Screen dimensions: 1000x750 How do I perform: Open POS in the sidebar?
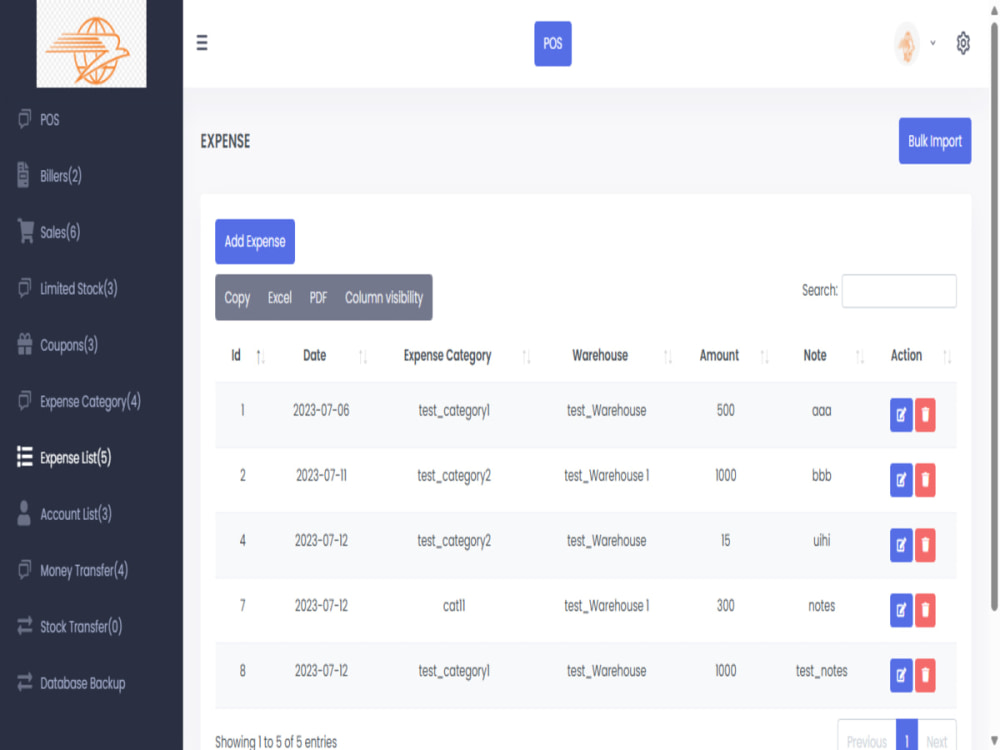pos(50,119)
